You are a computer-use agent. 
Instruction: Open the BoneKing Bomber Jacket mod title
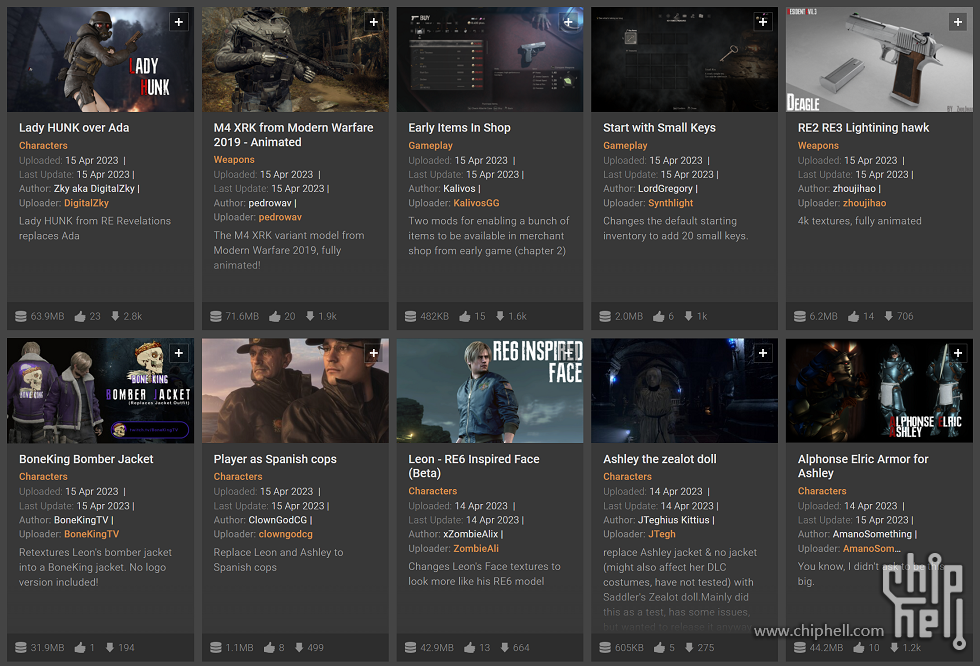[86, 459]
